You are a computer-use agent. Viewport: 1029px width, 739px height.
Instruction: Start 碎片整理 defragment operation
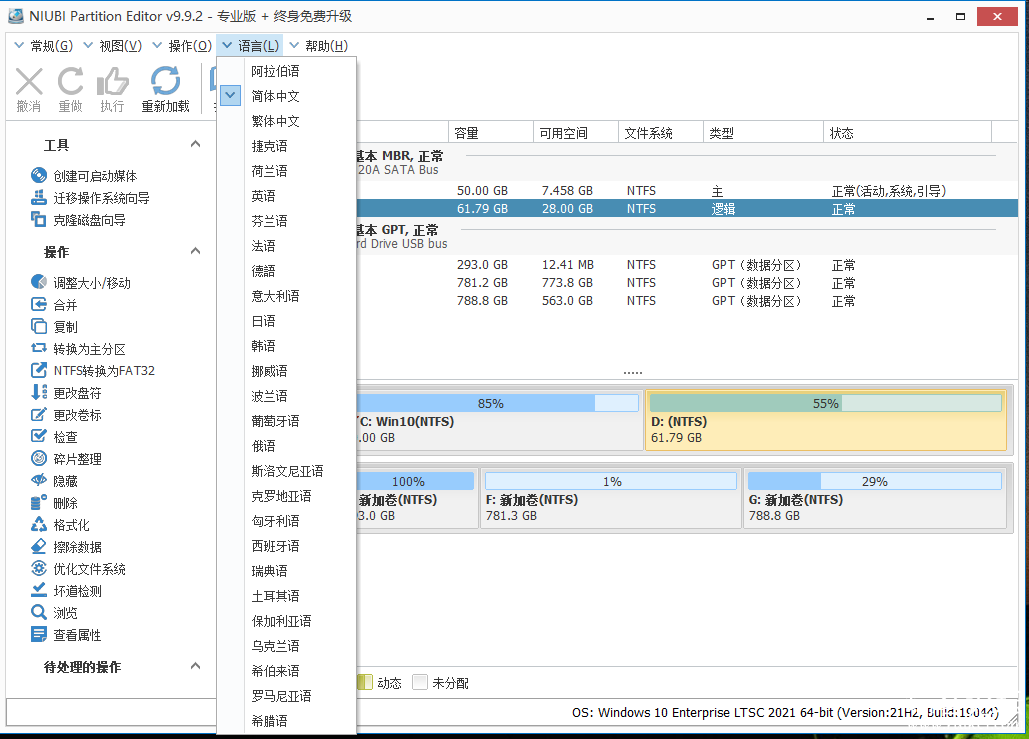point(66,459)
